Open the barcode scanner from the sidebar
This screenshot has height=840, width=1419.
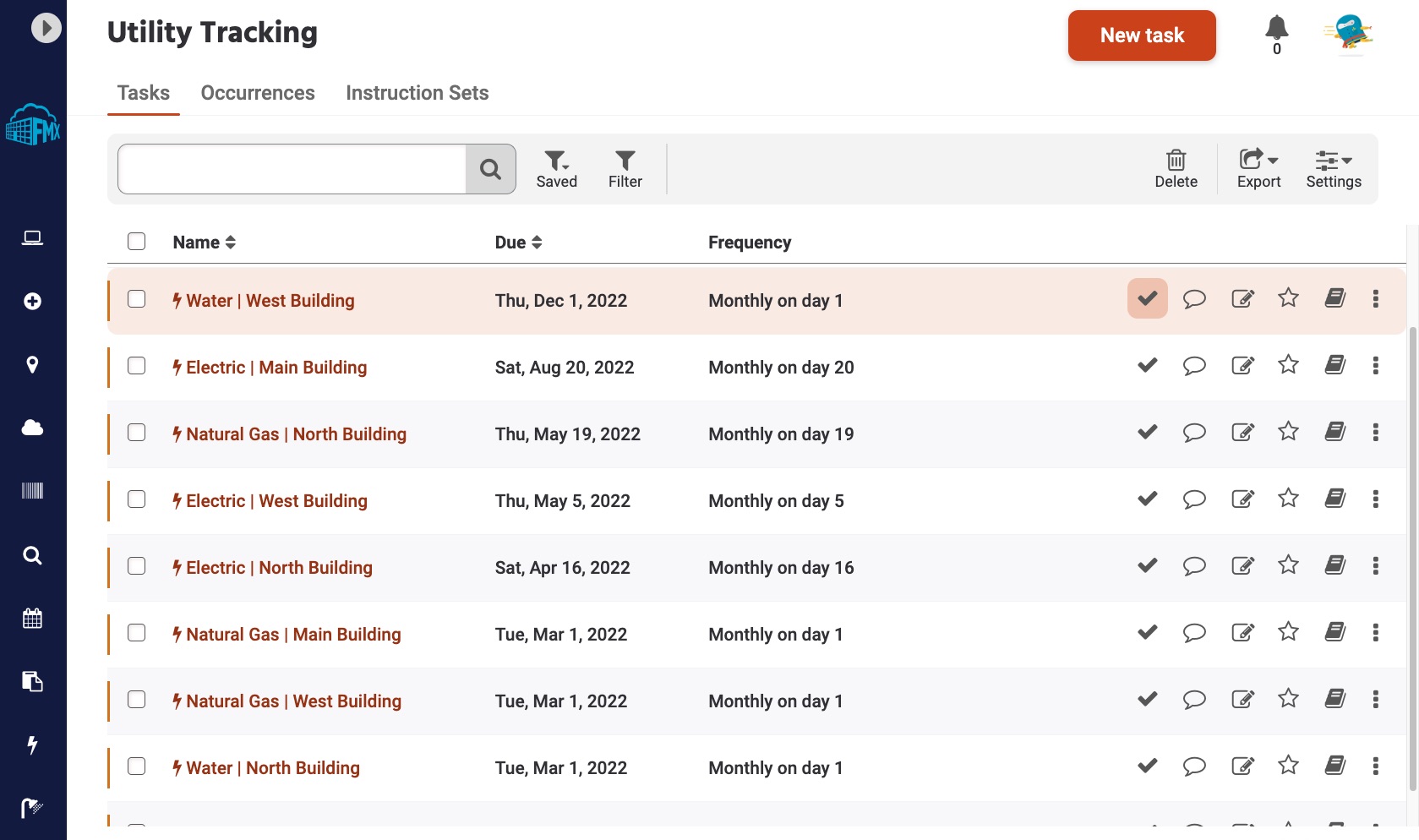(32, 491)
